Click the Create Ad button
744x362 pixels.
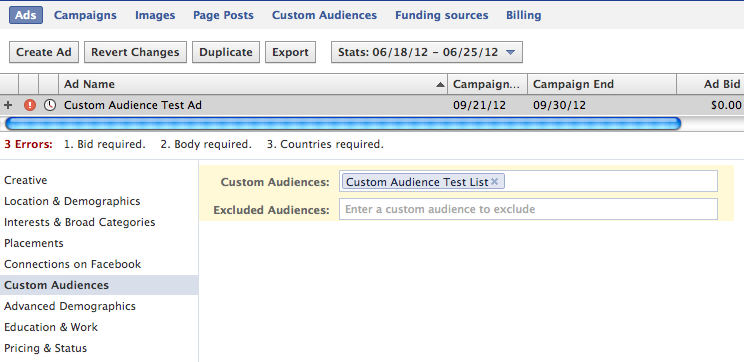pyautogui.click(x=44, y=52)
